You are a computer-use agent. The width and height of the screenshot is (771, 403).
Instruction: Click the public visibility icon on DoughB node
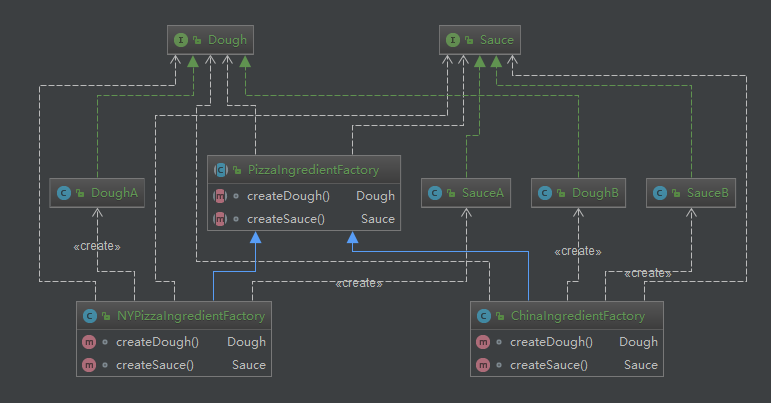561,194
